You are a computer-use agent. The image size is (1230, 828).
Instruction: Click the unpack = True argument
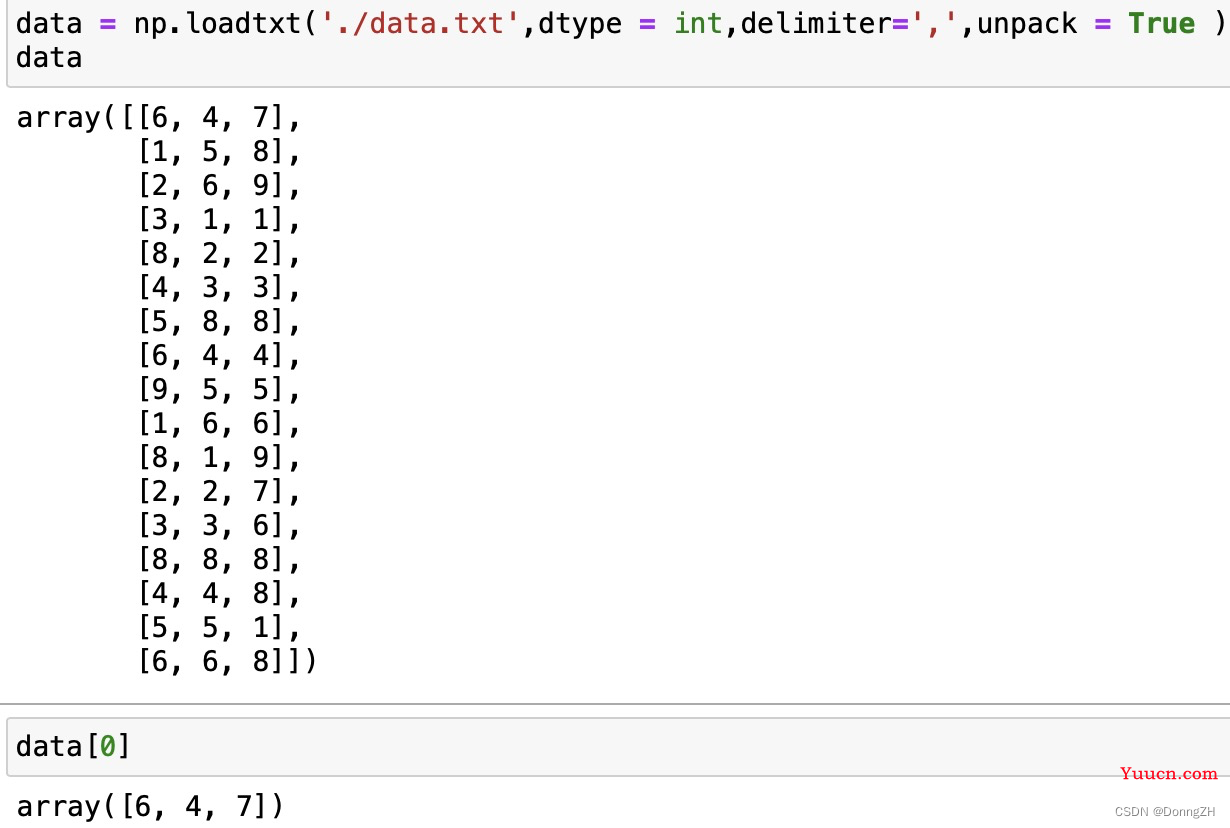click(x=1085, y=24)
